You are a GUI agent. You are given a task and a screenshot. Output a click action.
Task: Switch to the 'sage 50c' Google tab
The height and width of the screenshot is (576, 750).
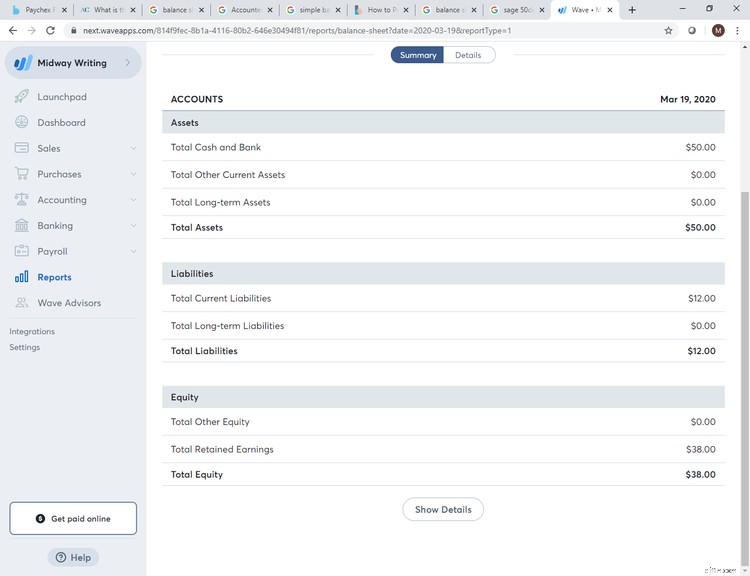click(517, 10)
